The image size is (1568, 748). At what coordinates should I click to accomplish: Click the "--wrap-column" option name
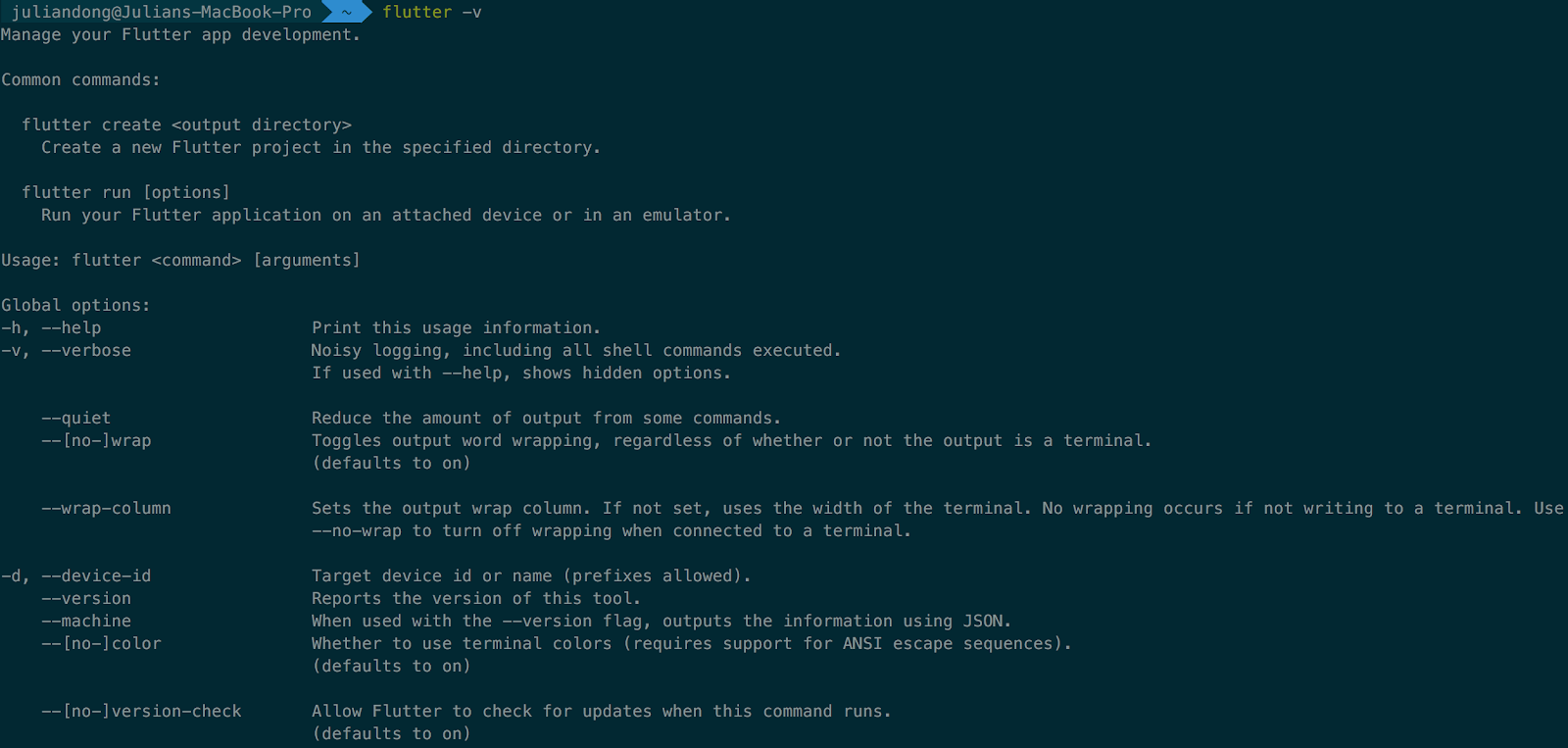click(106, 508)
